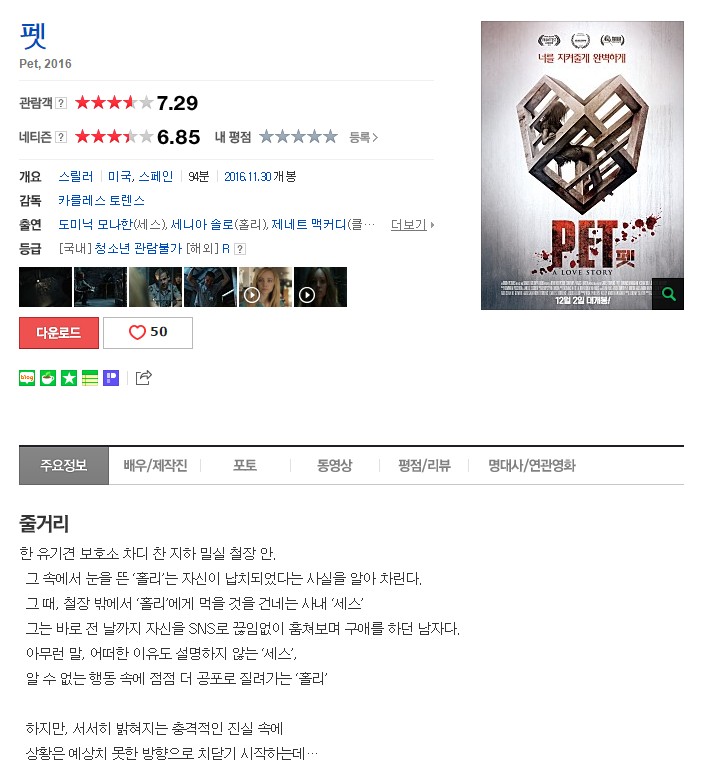701x774 pixels.
Task: Open the 평점/리뷰 tab
Action: (424, 465)
